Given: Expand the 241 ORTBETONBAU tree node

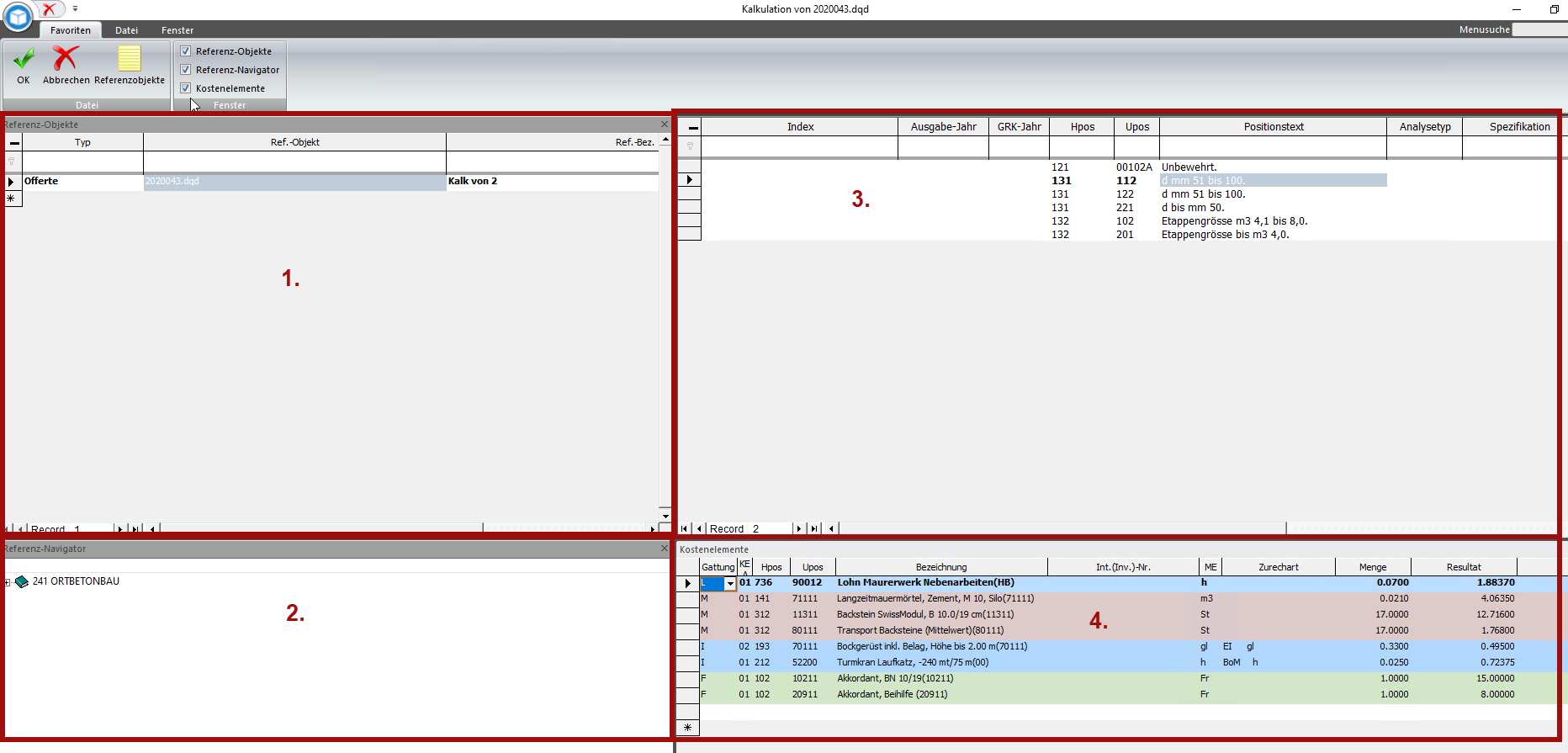Looking at the screenshot, I should (x=8, y=582).
